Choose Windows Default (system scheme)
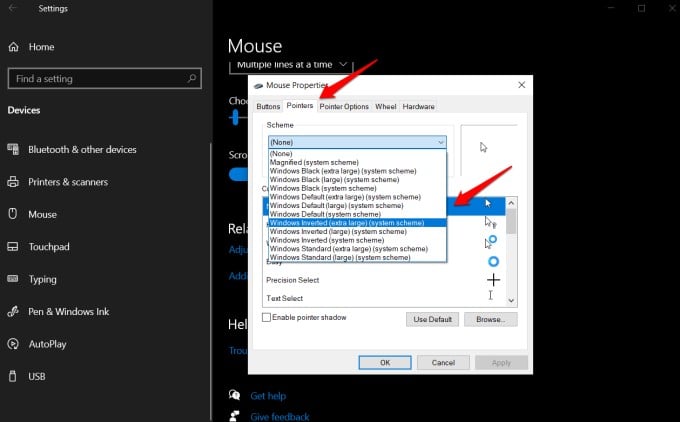This screenshot has width=680, height=422. tap(357, 214)
